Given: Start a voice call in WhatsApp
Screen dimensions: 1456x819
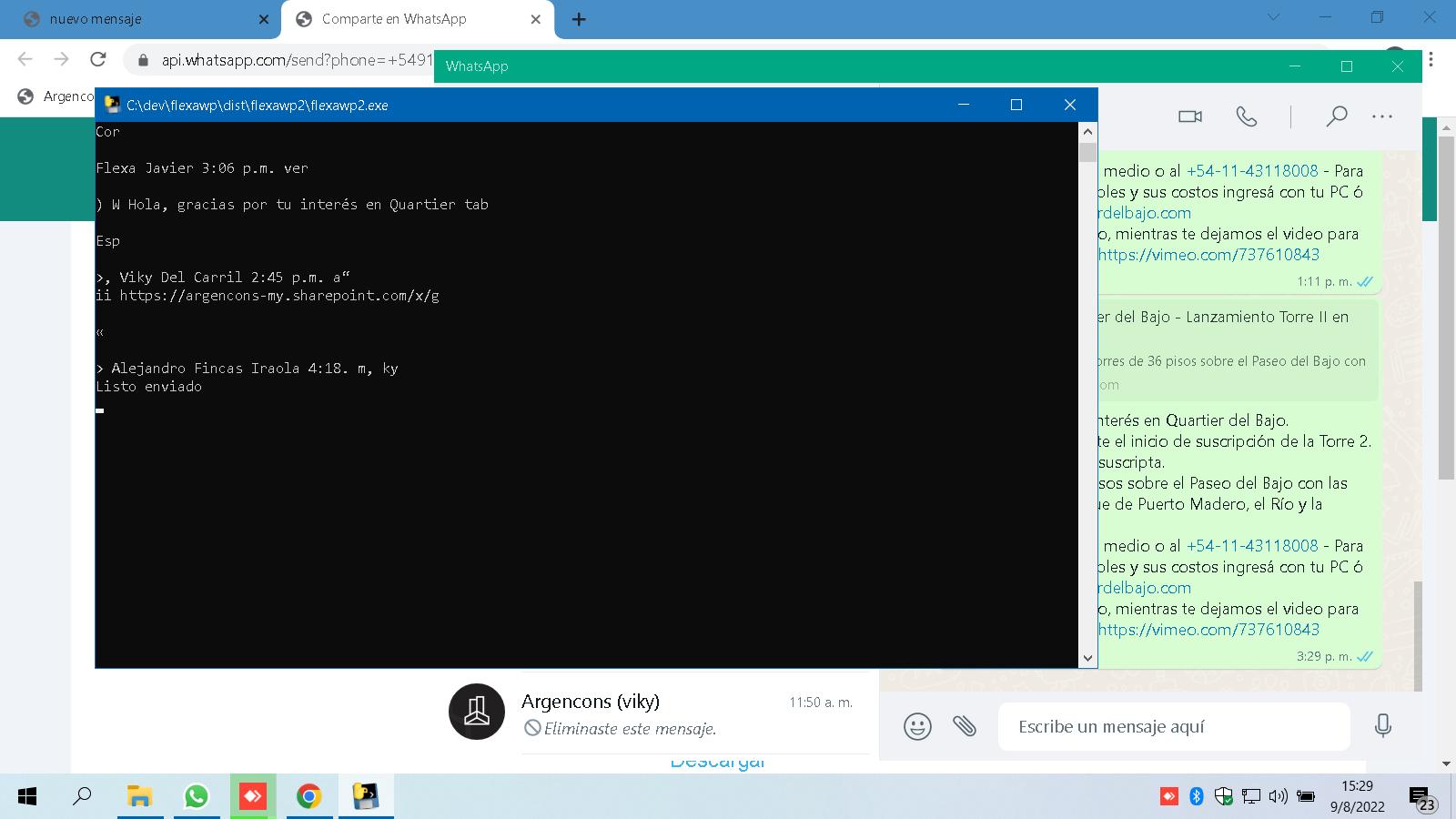Looking at the screenshot, I should tap(1246, 116).
